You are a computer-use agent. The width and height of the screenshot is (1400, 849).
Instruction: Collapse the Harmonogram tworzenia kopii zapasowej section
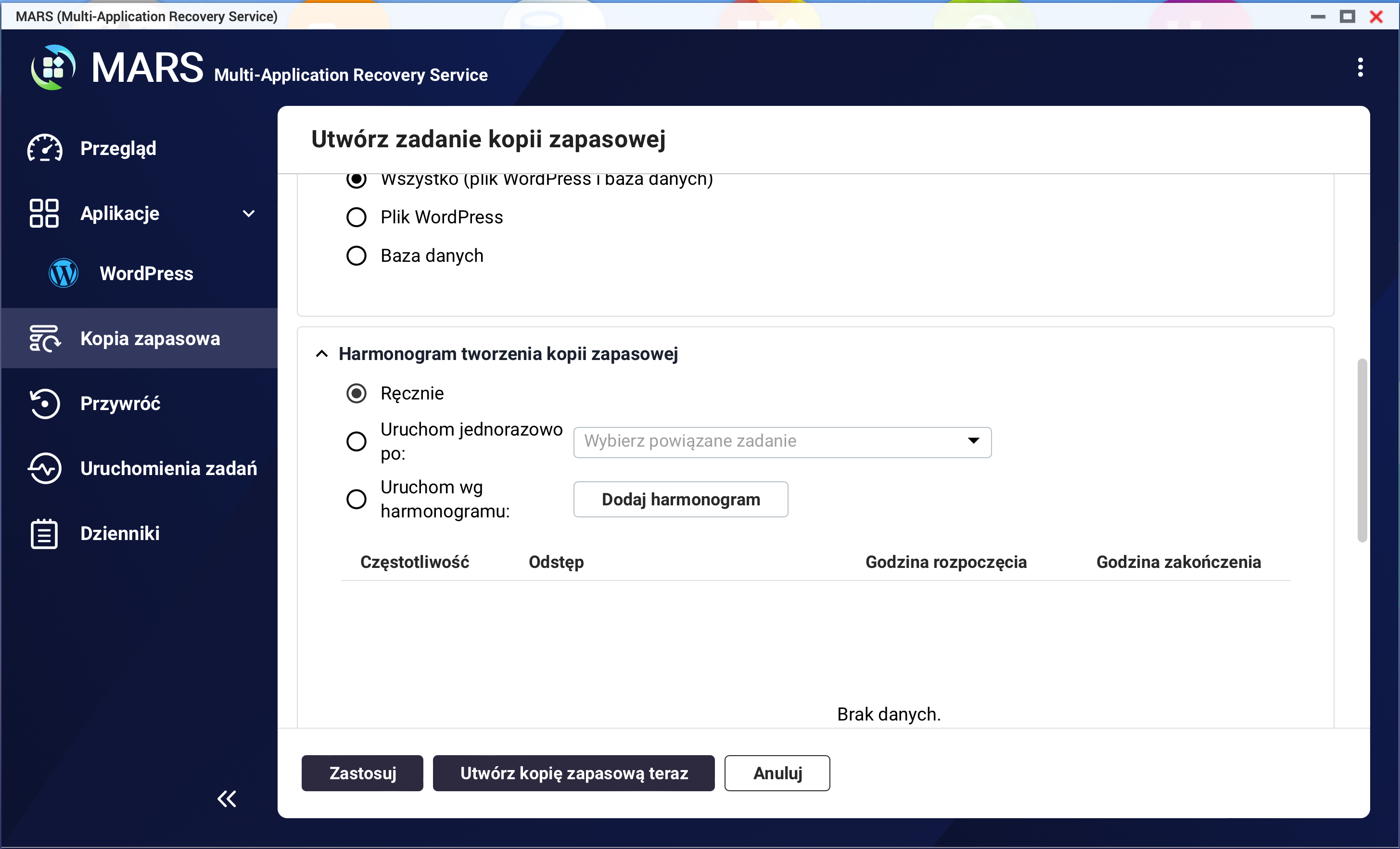pos(321,354)
